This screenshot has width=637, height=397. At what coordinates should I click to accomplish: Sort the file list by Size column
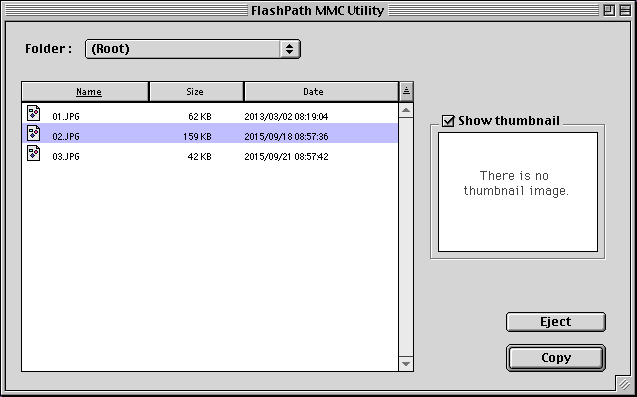click(197, 91)
